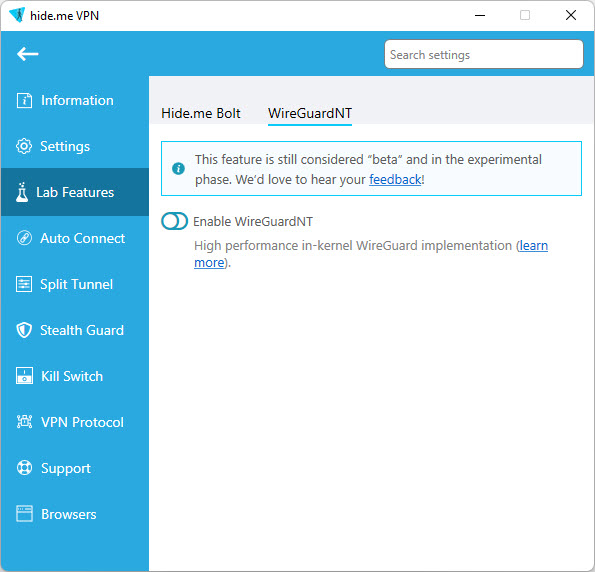The image size is (595, 572).
Task: Click the Auto Connect link icon
Action: point(24,238)
